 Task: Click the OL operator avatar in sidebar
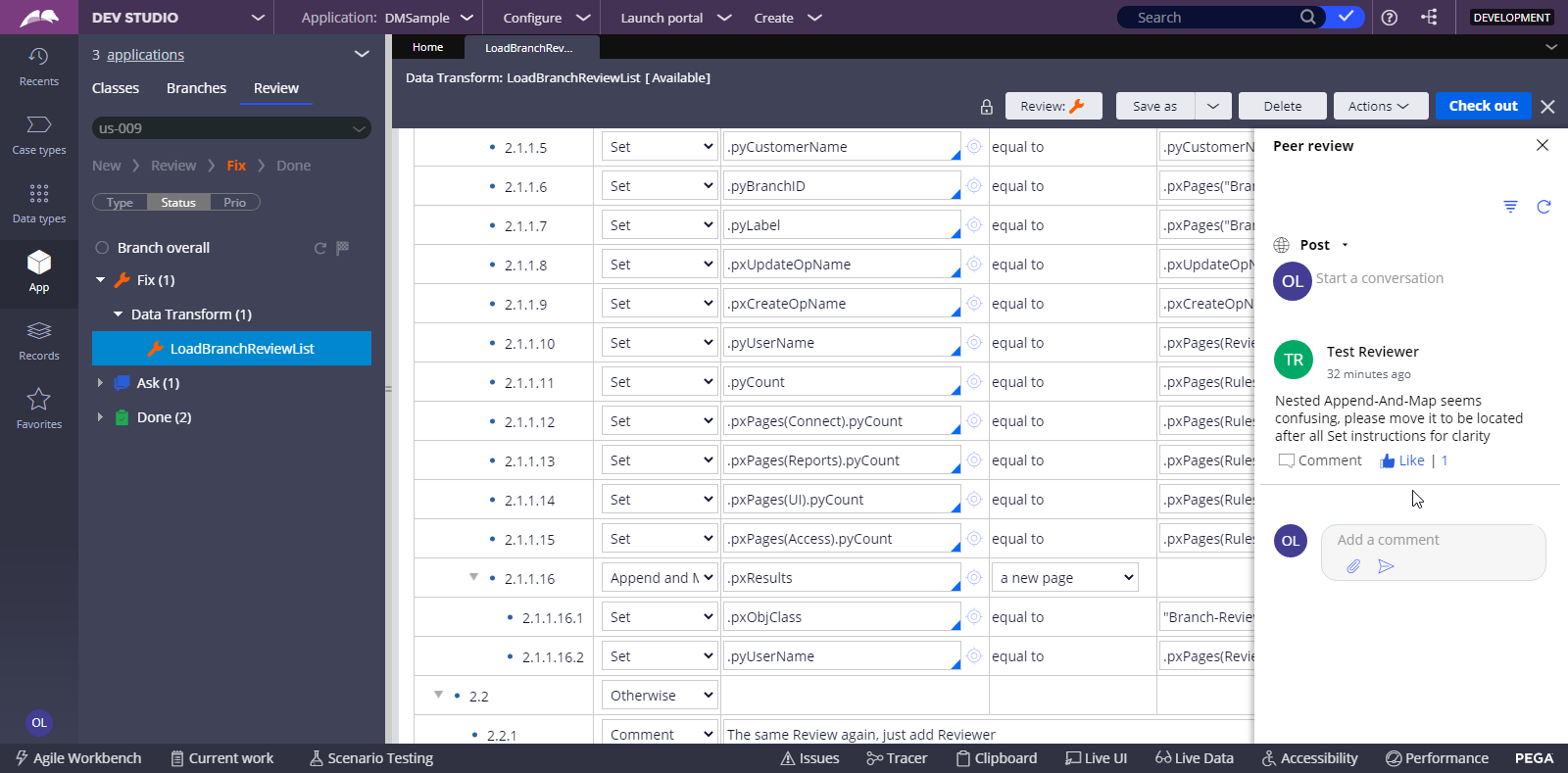point(38,723)
